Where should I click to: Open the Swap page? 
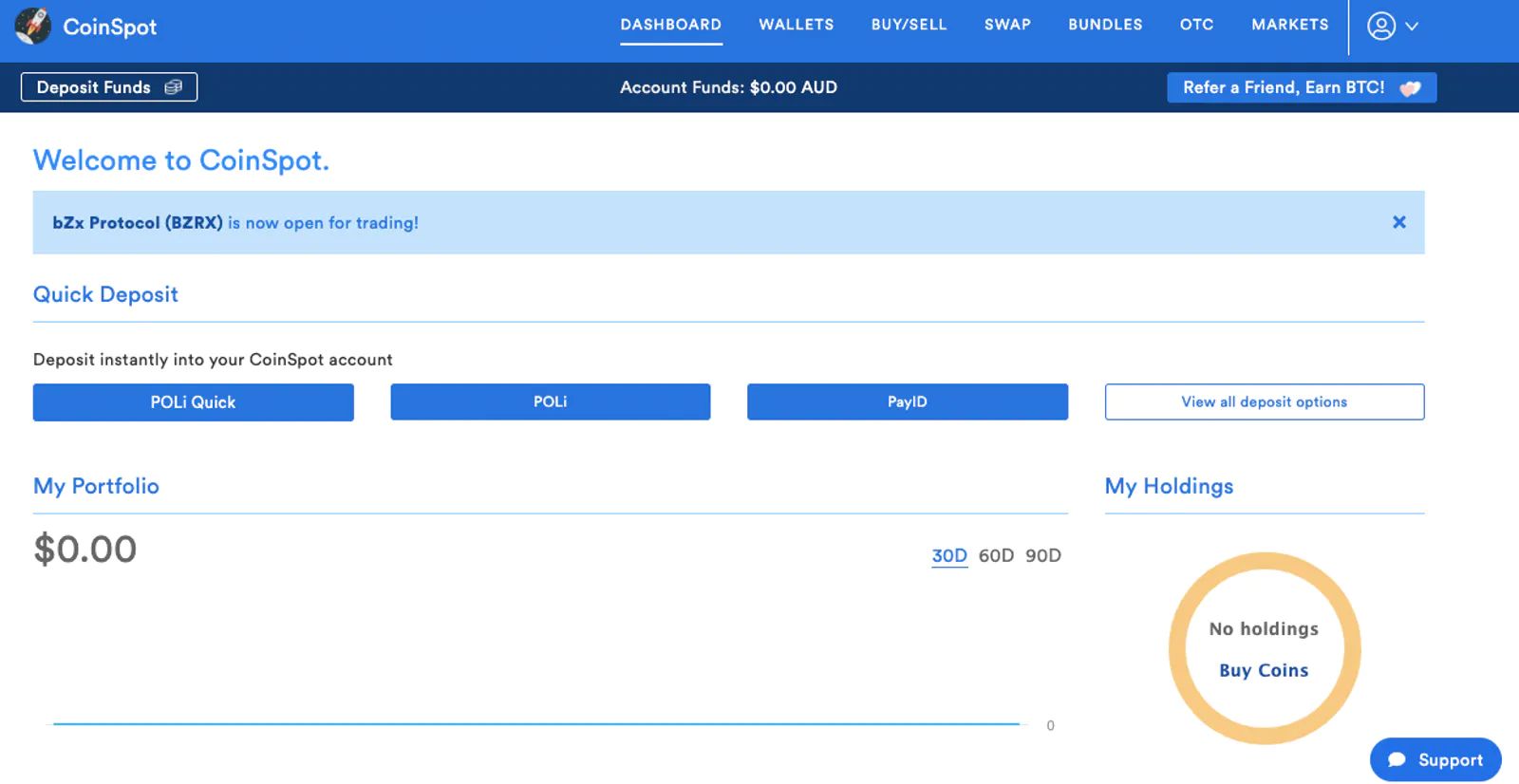tap(1007, 25)
